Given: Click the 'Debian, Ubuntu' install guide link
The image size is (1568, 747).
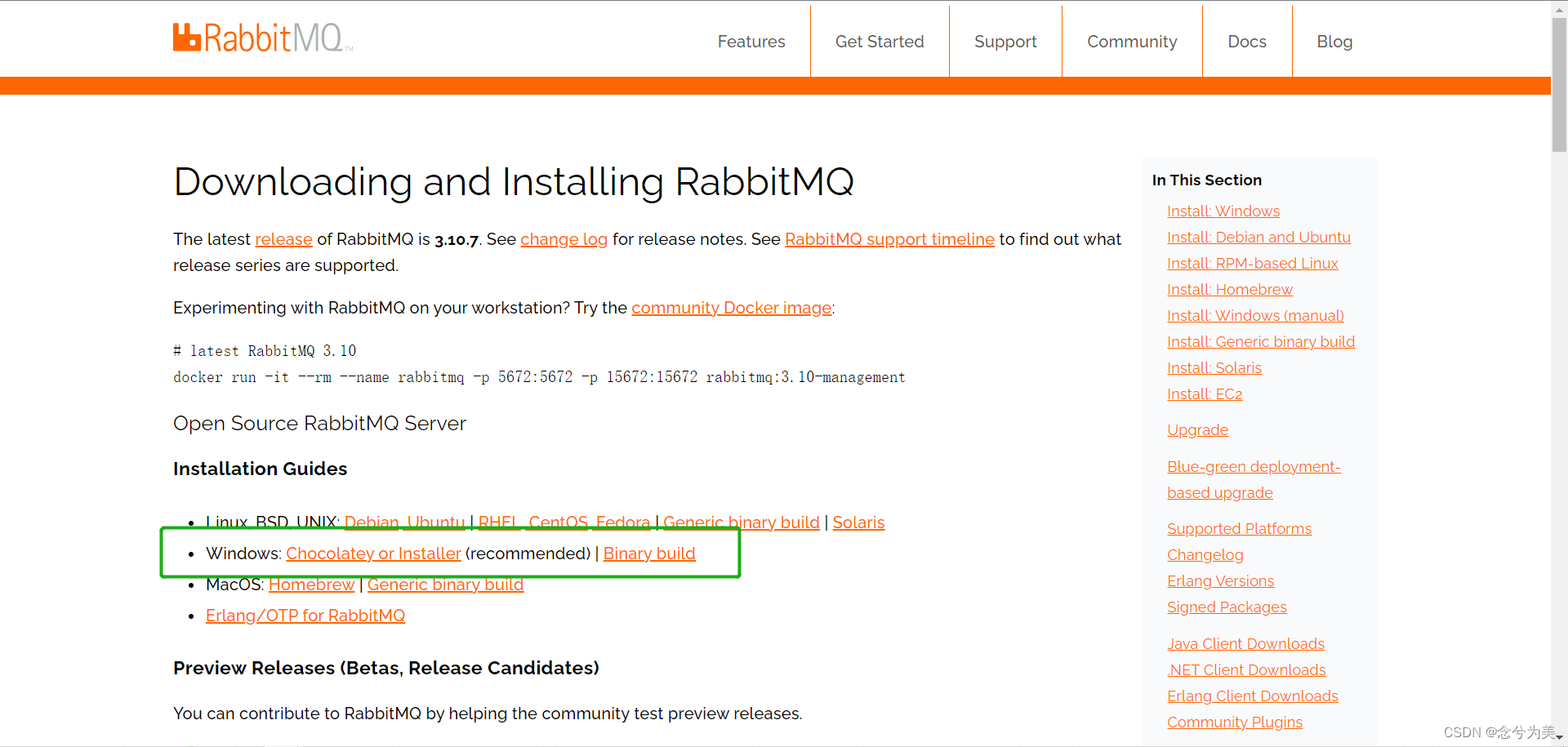Looking at the screenshot, I should click(x=404, y=522).
